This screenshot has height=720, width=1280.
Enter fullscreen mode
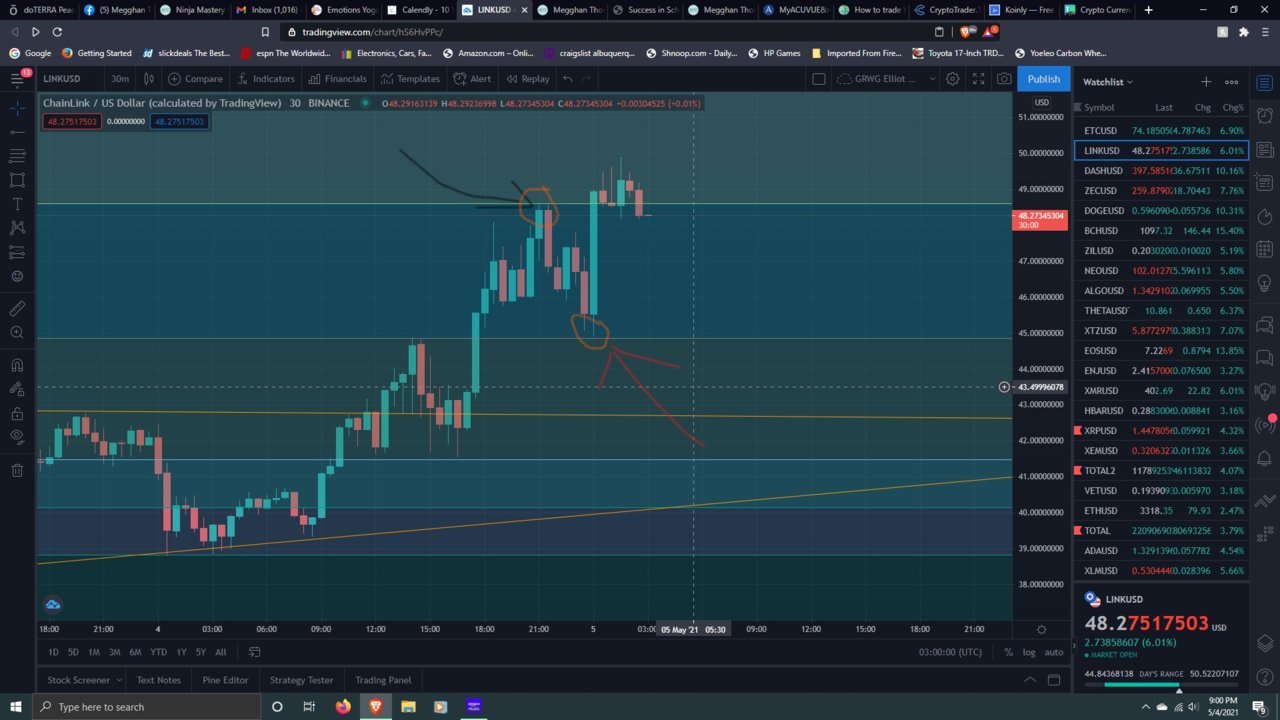coord(979,79)
